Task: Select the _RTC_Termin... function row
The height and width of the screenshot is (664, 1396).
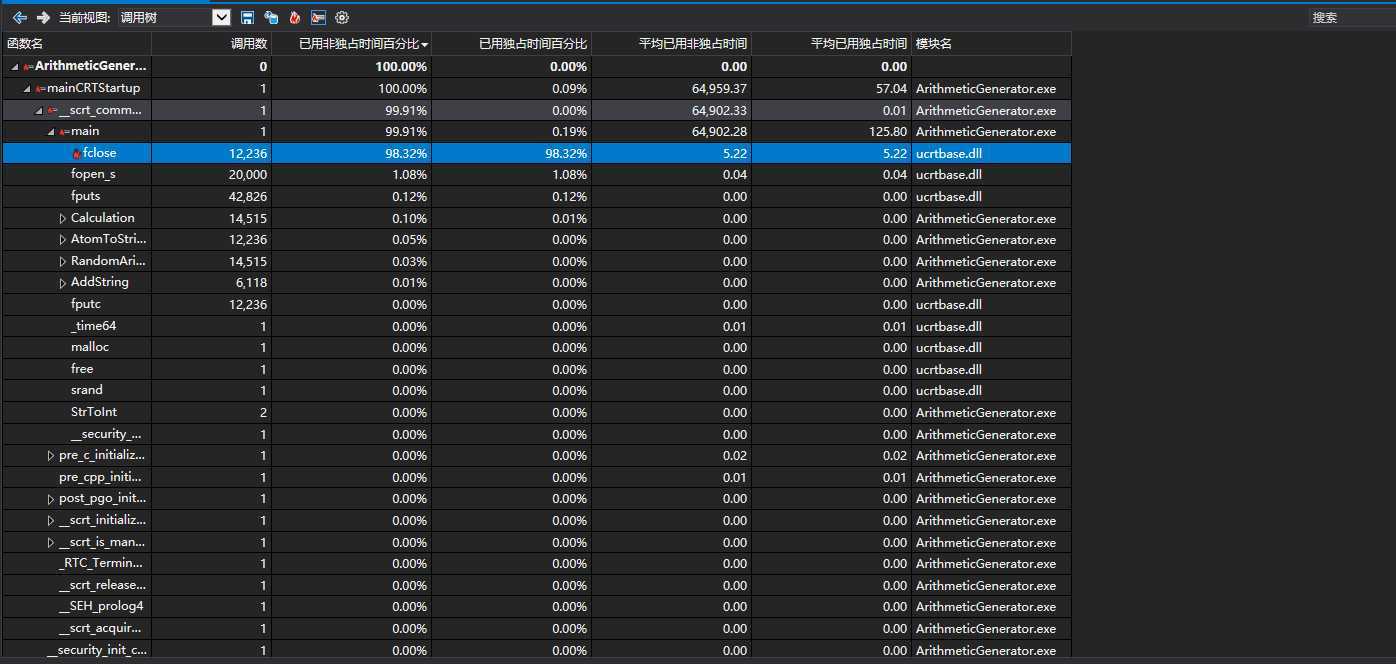Action: (x=536, y=563)
